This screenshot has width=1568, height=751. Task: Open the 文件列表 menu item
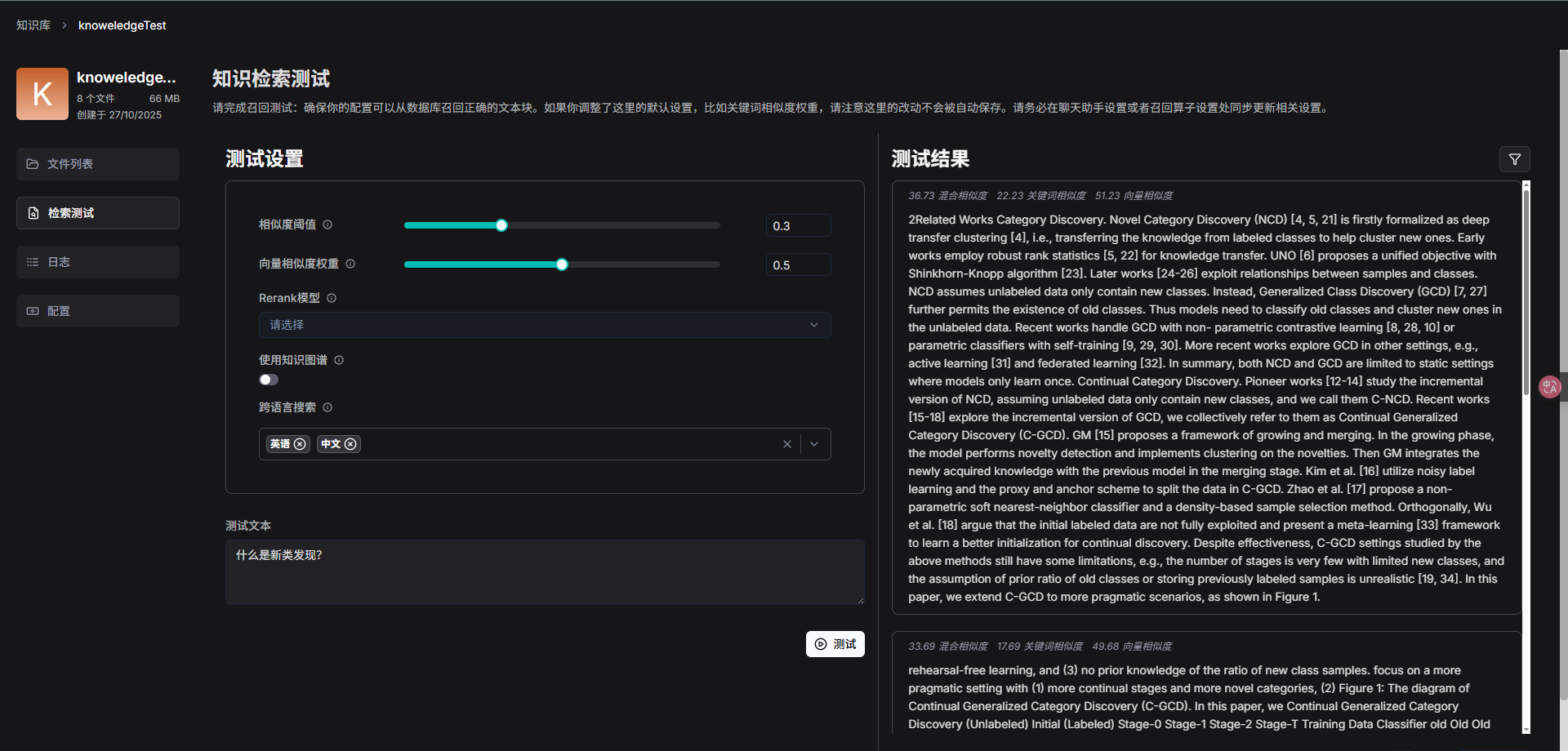(98, 164)
